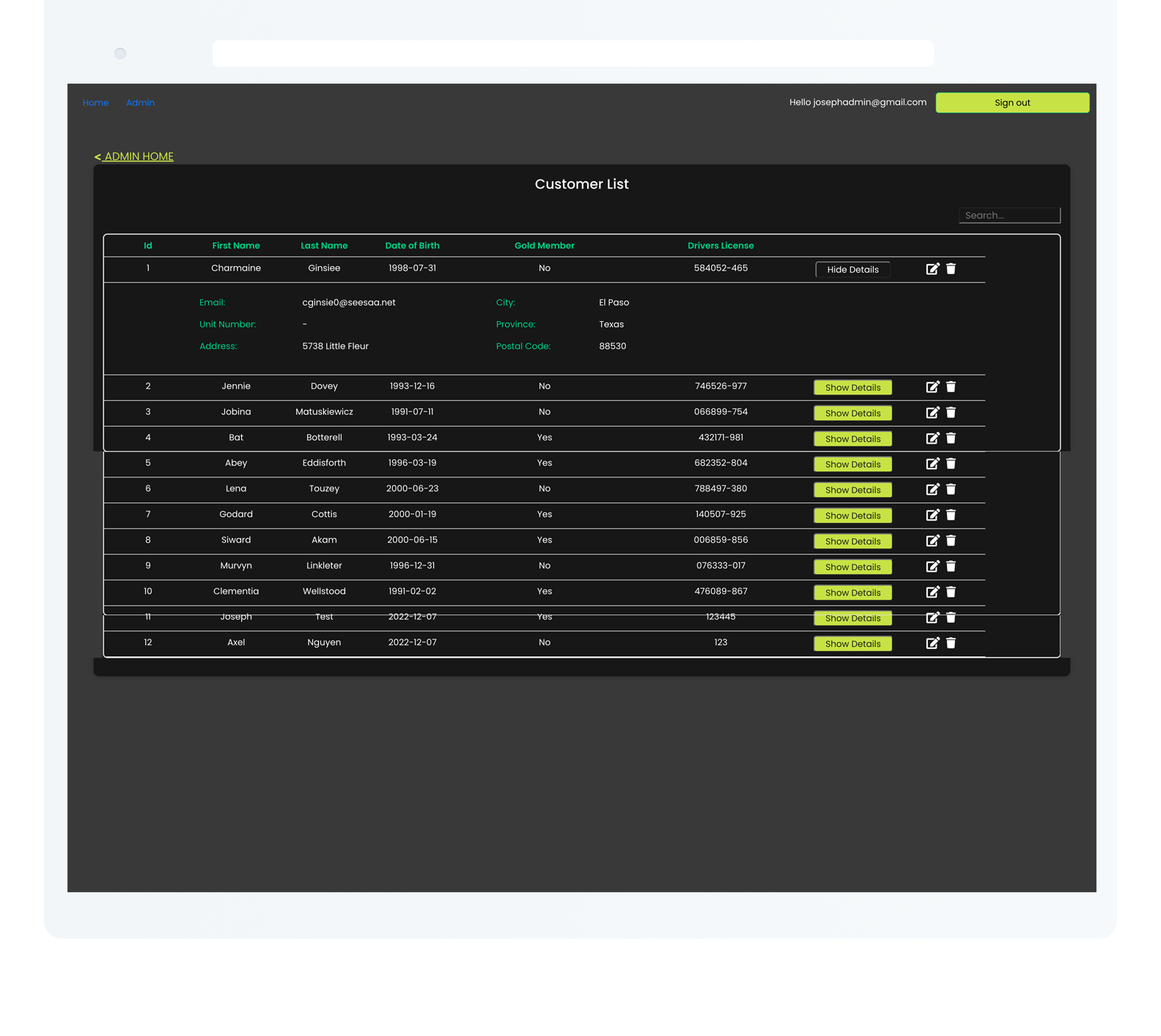Expand details for Siward Akam
This screenshot has height=1036, width=1161.
click(x=852, y=542)
